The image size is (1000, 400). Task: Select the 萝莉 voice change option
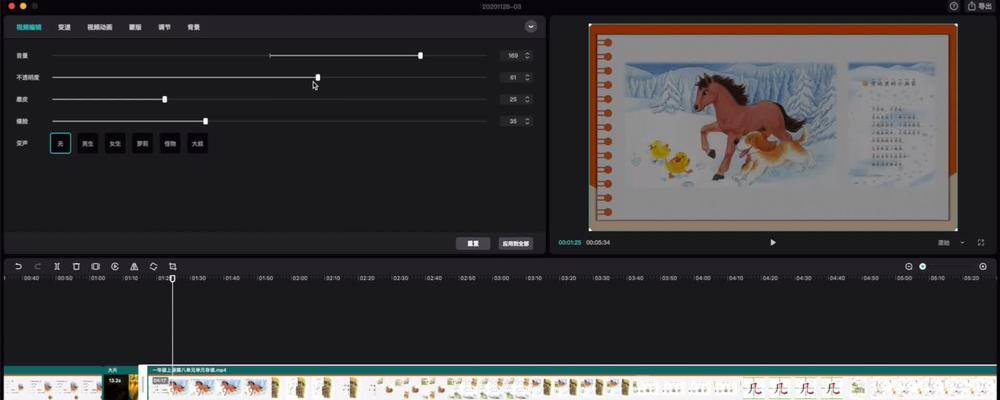tap(142, 144)
